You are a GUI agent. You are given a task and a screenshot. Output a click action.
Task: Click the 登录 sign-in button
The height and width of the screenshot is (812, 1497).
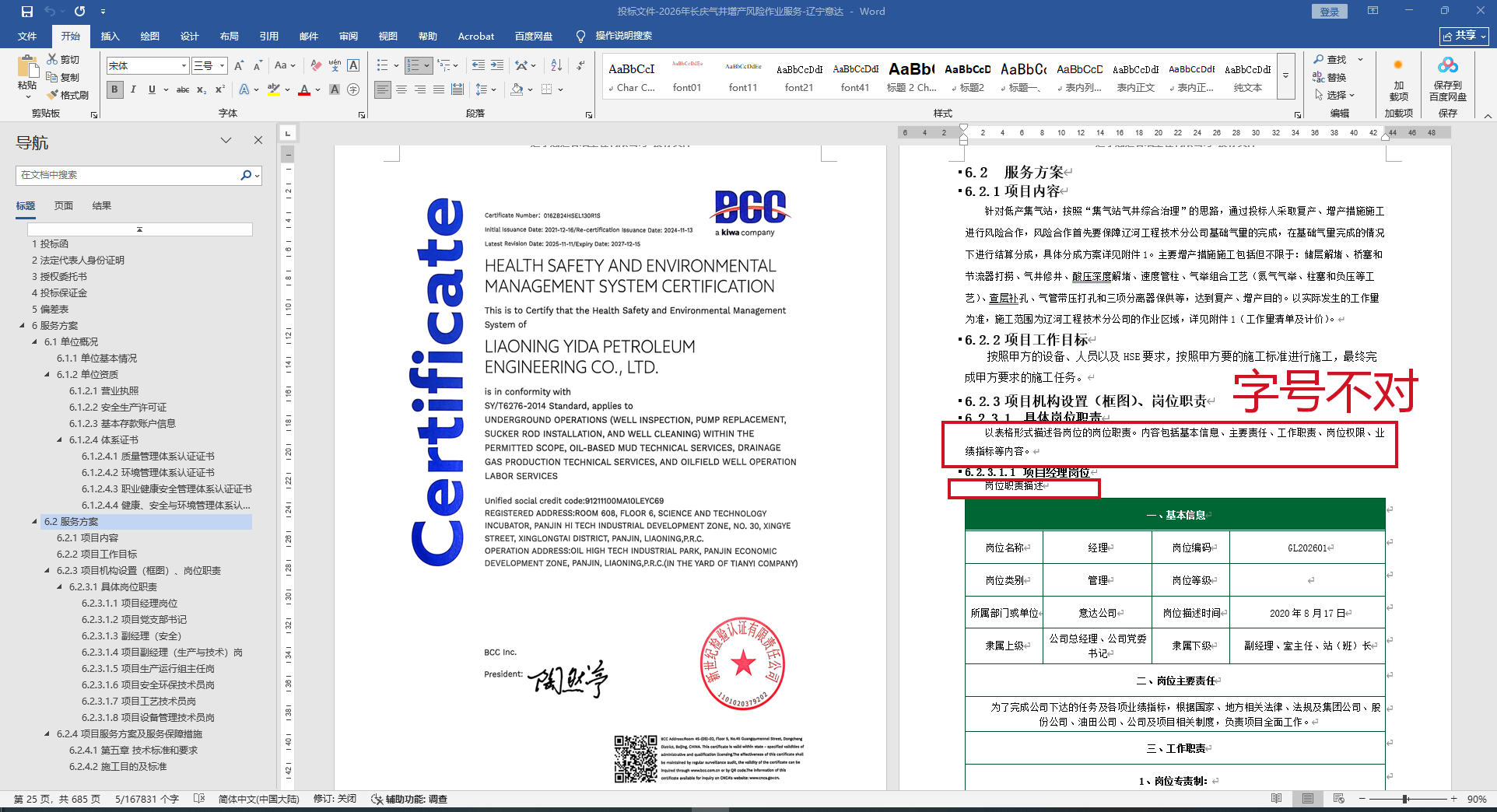pyautogui.click(x=1330, y=12)
